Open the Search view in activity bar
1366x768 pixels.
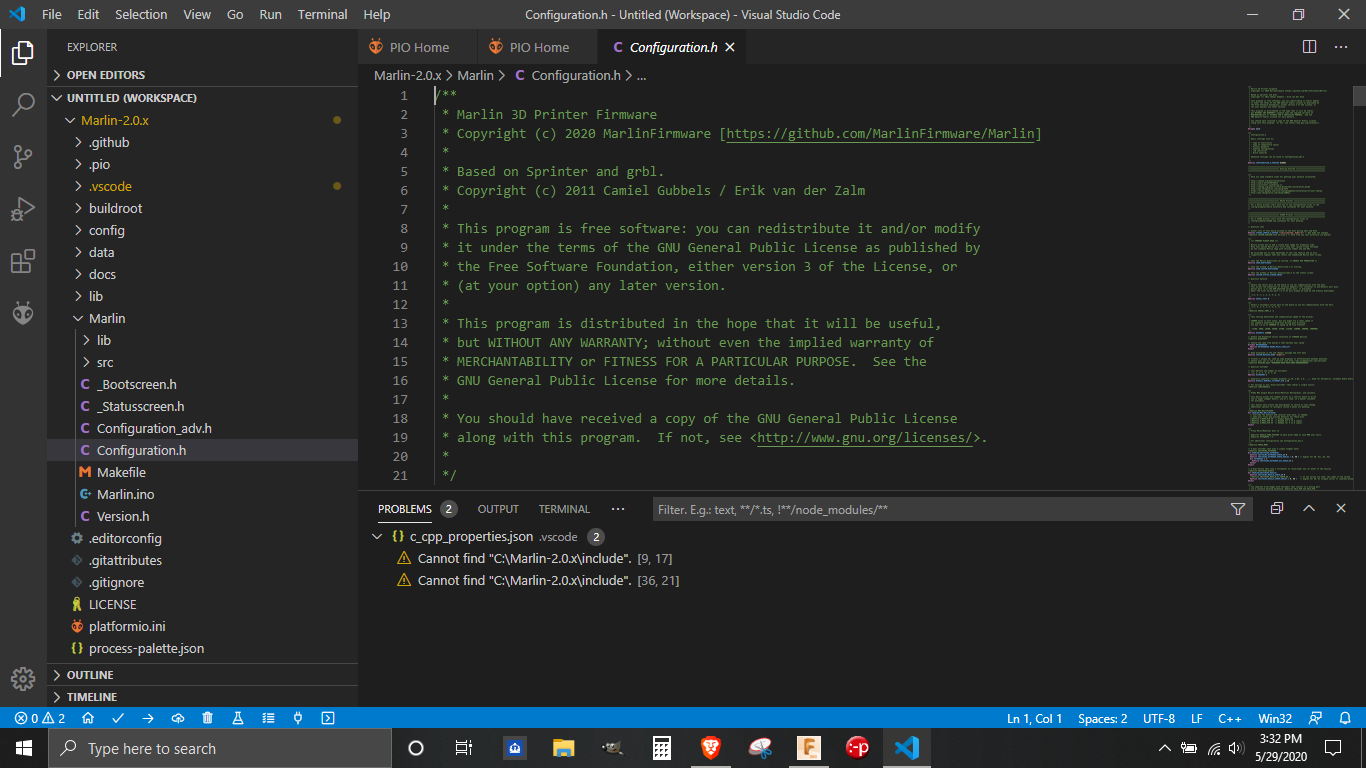click(x=23, y=105)
